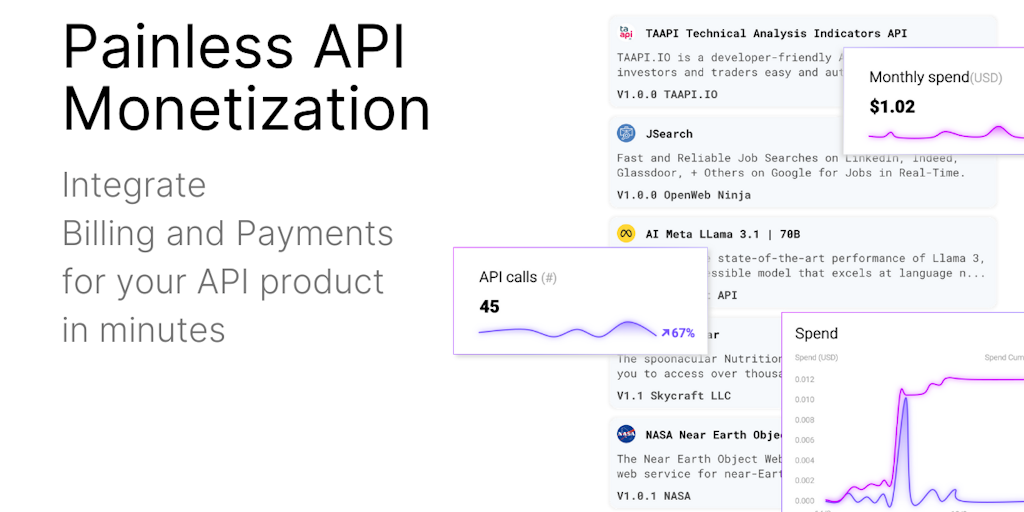This screenshot has height=512, width=1024.
Task: Click the API calls sparkline chart
Action: 567,330
